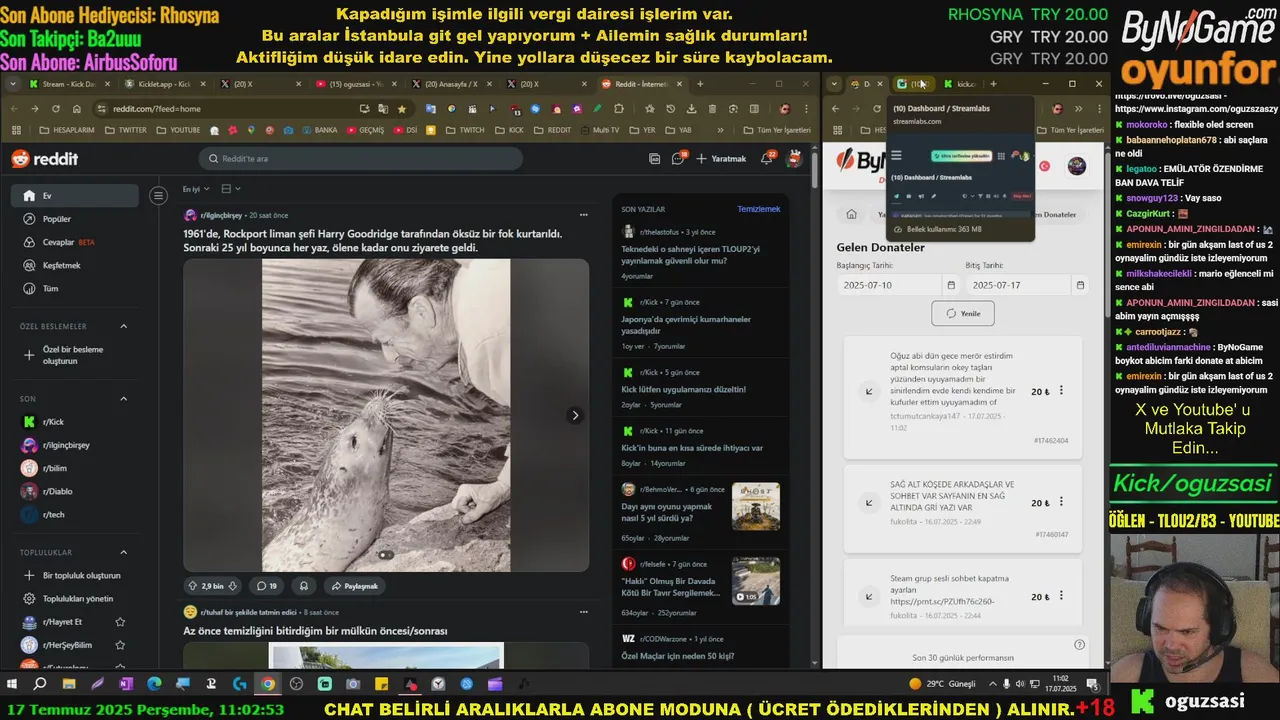This screenshot has height=720, width=1280.
Task: Open options menu of r/tuhaf post
Action: tap(584, 612)
